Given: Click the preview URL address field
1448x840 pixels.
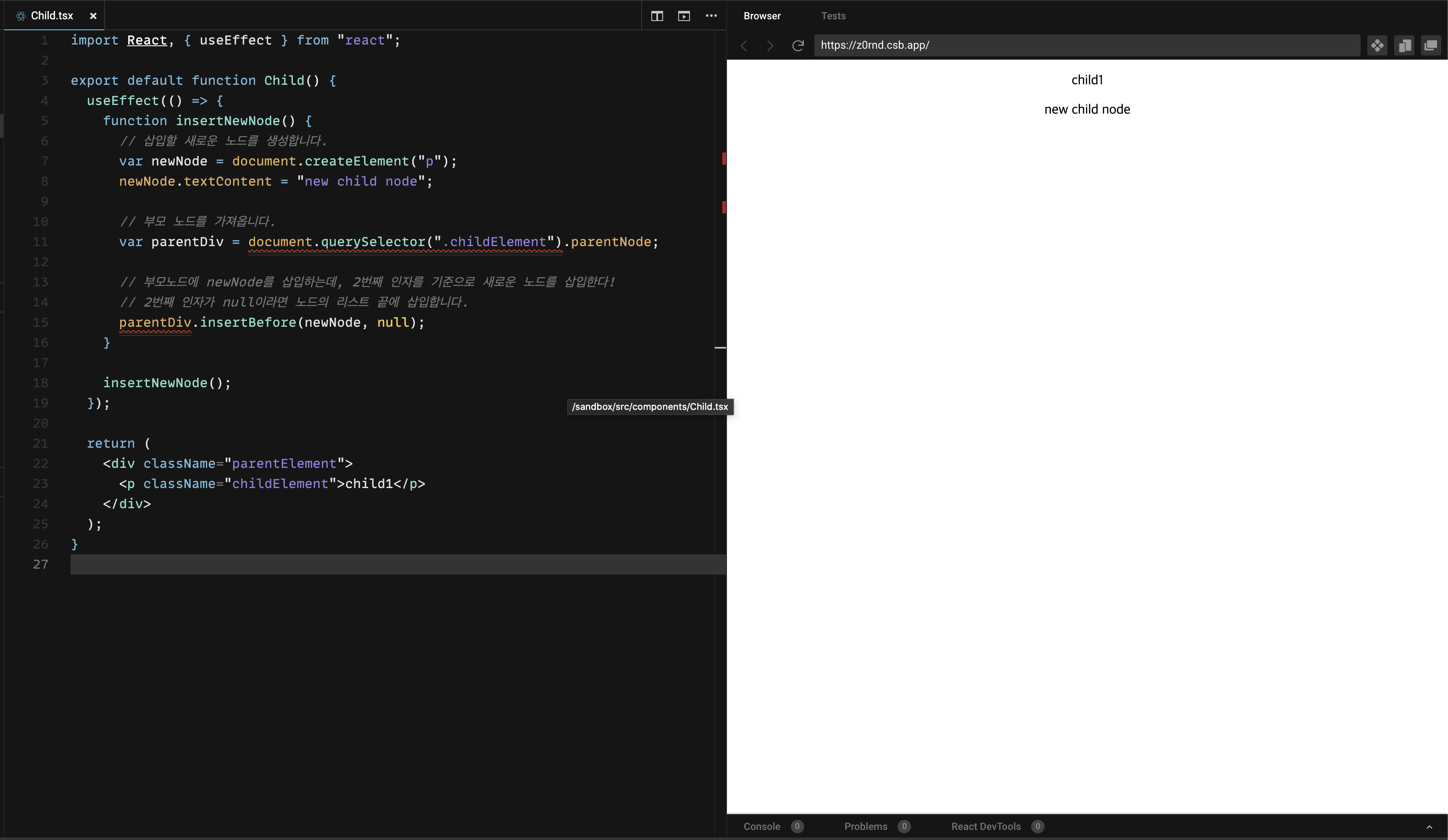Looking at the screenshot, I should click(1086, 45).
